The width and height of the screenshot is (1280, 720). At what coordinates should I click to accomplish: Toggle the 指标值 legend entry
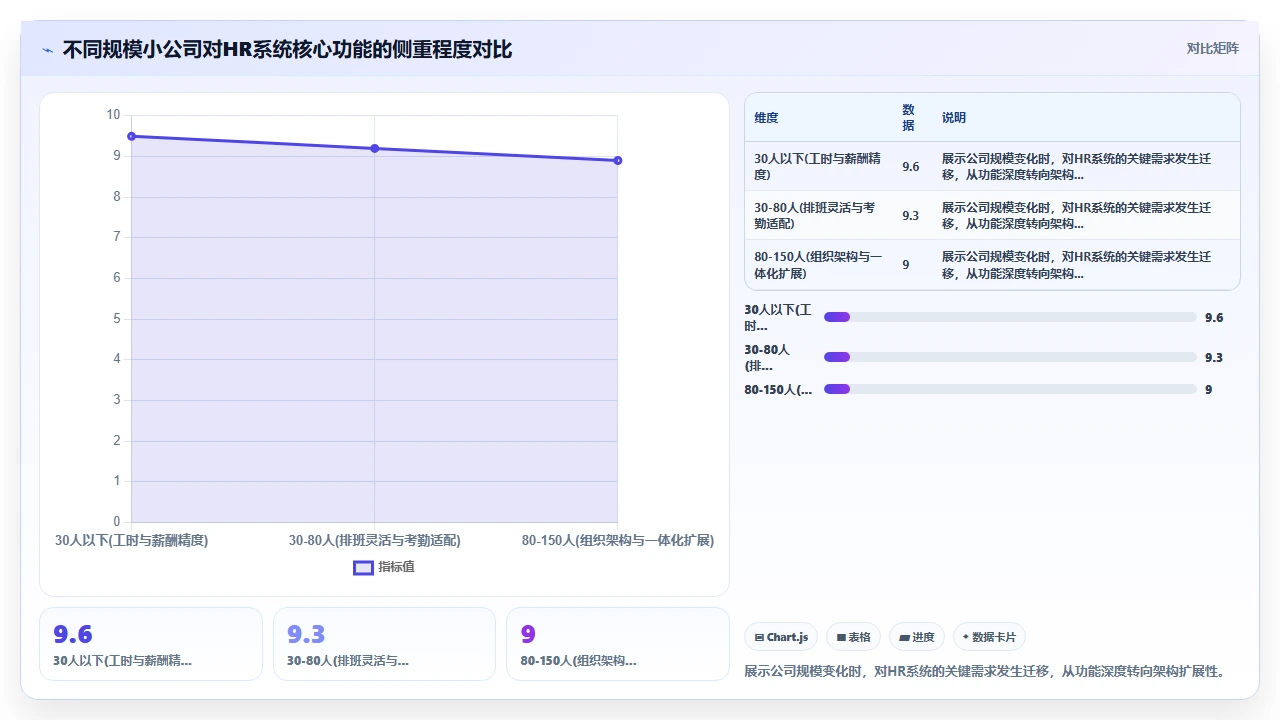[384, 567]
